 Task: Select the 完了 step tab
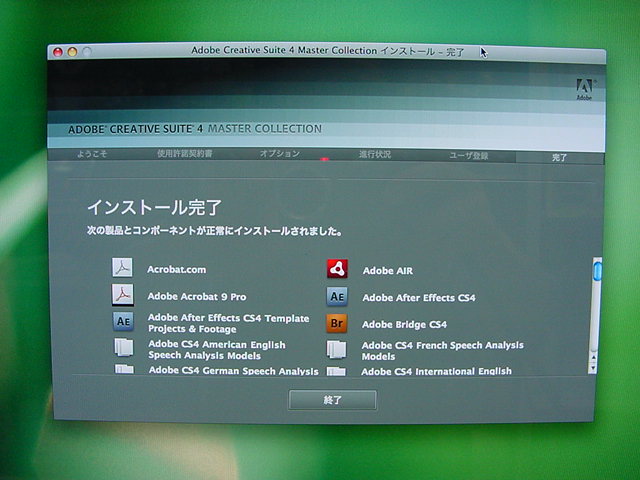[560, 157]
